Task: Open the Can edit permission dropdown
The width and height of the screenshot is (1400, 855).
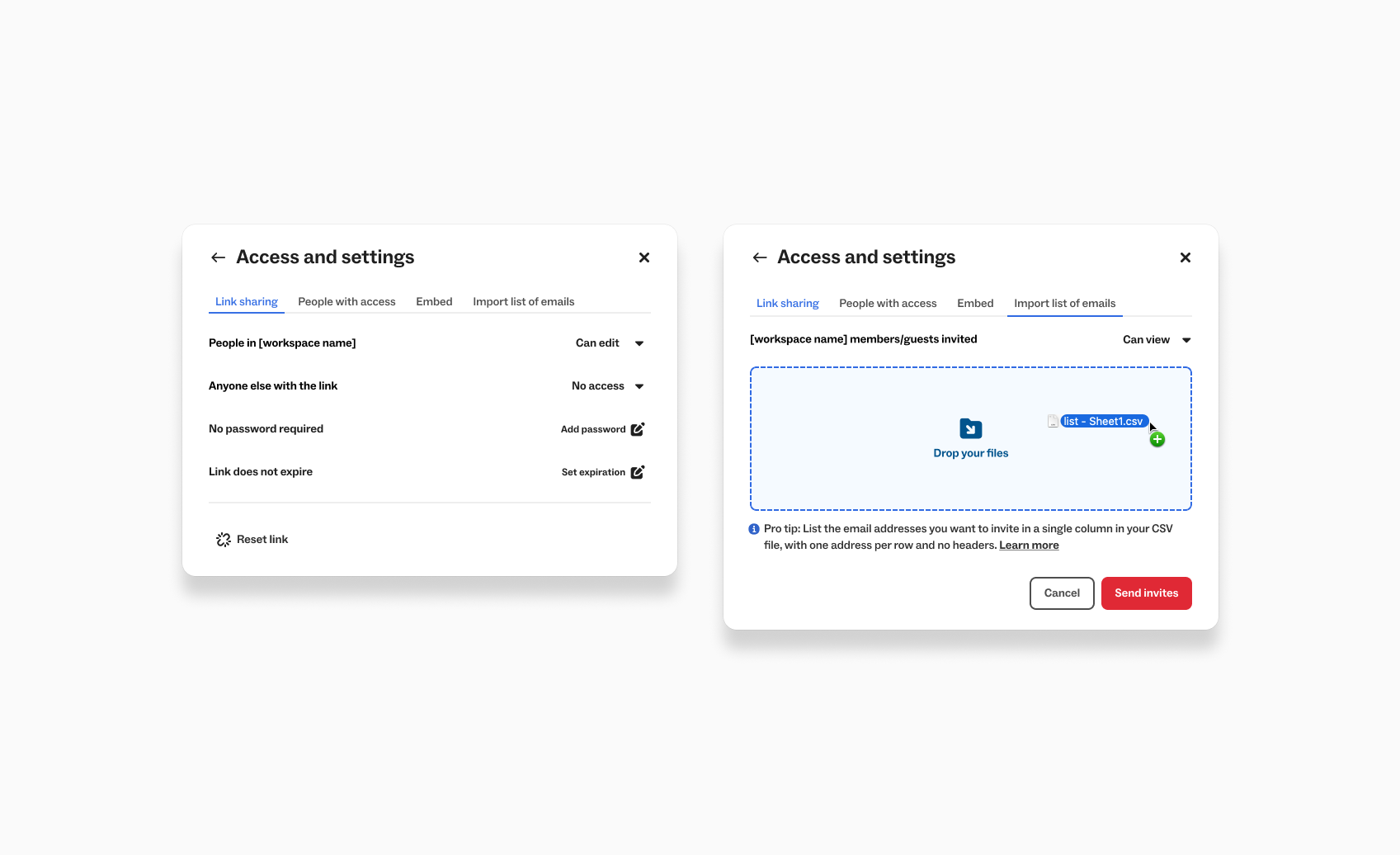Action: click(x=610, y=343)
